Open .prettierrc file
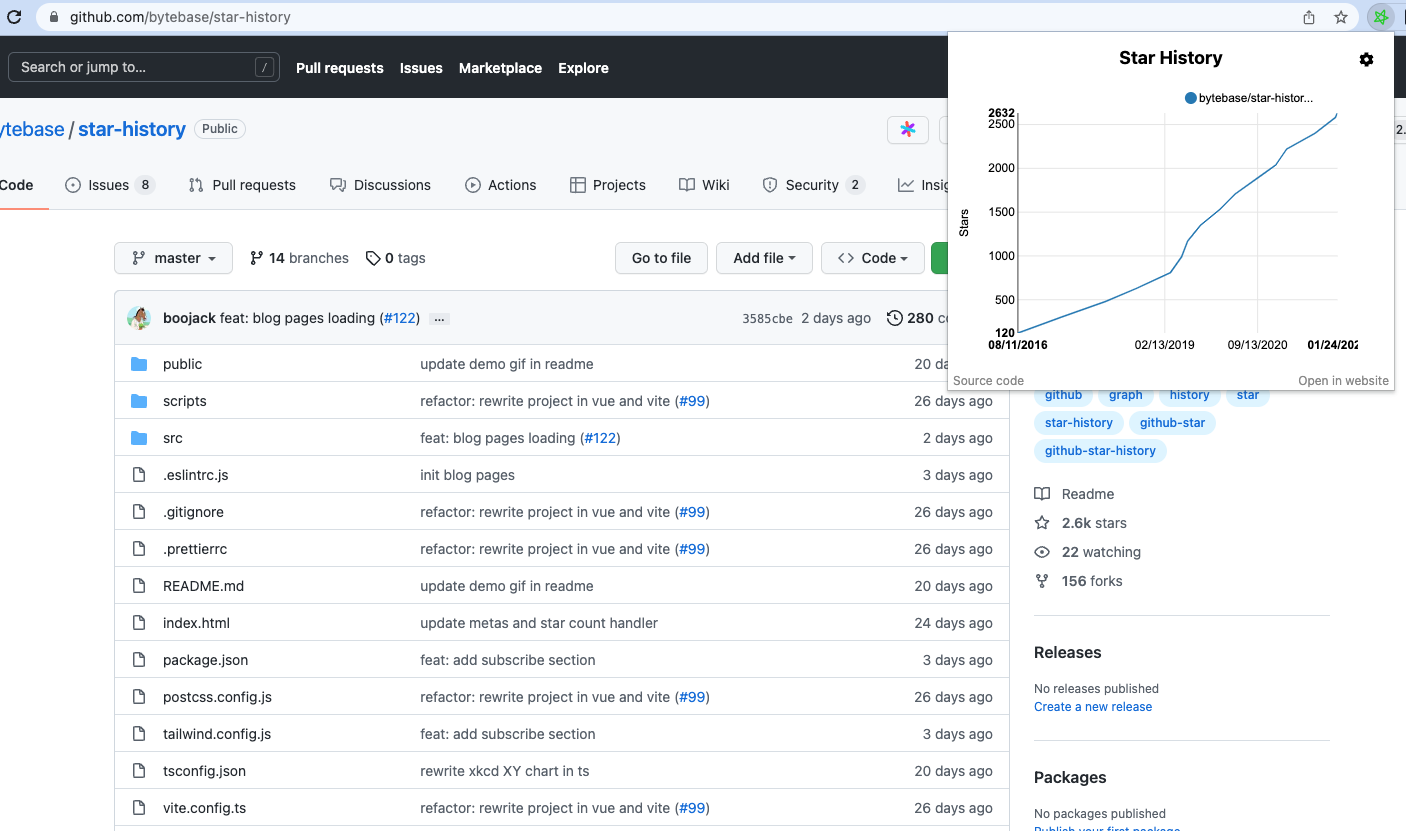Viewport: 1406px width, 831px height. tap(195, 549)
